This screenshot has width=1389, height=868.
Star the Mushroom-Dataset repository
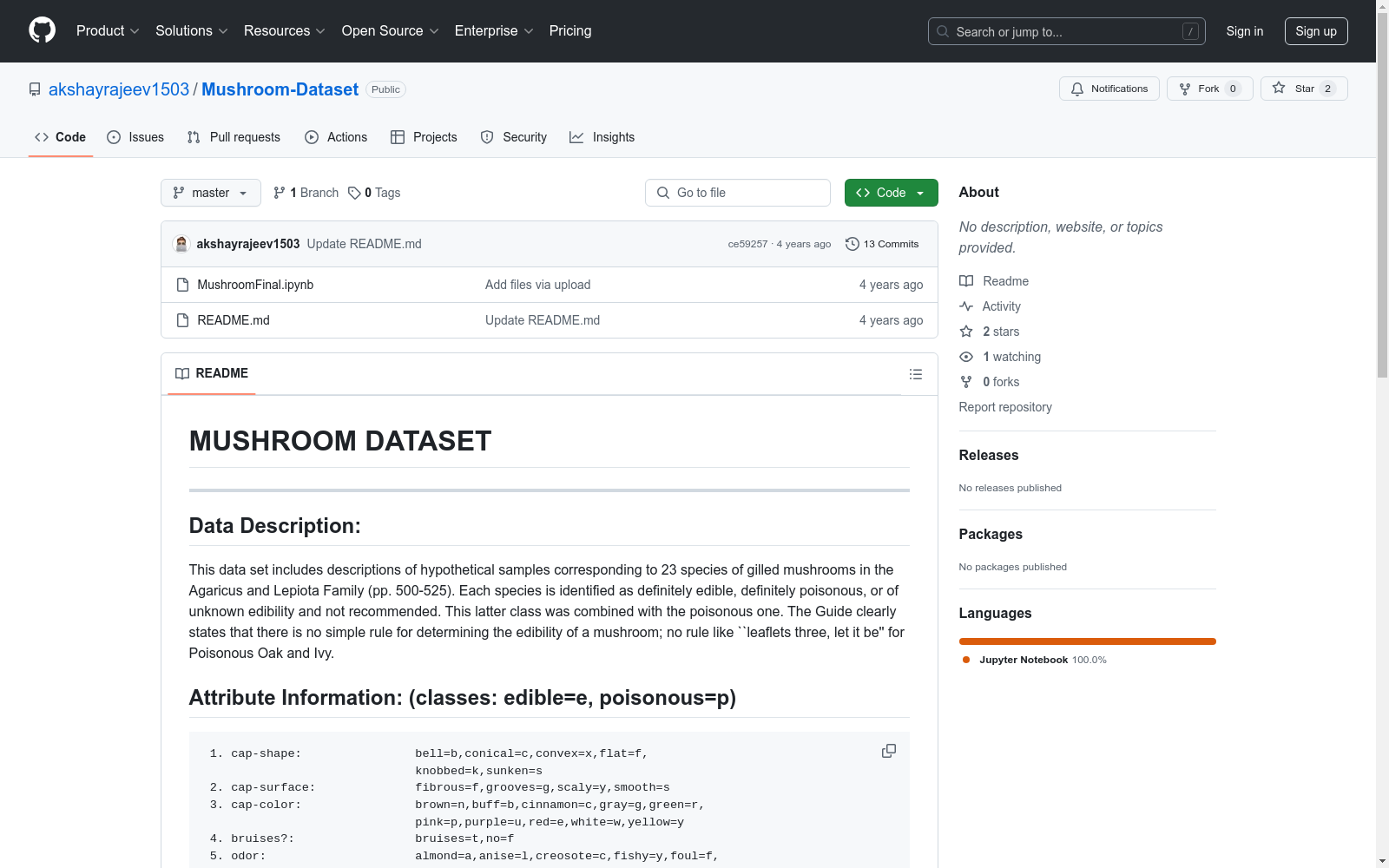click(x=1303, y=89)
